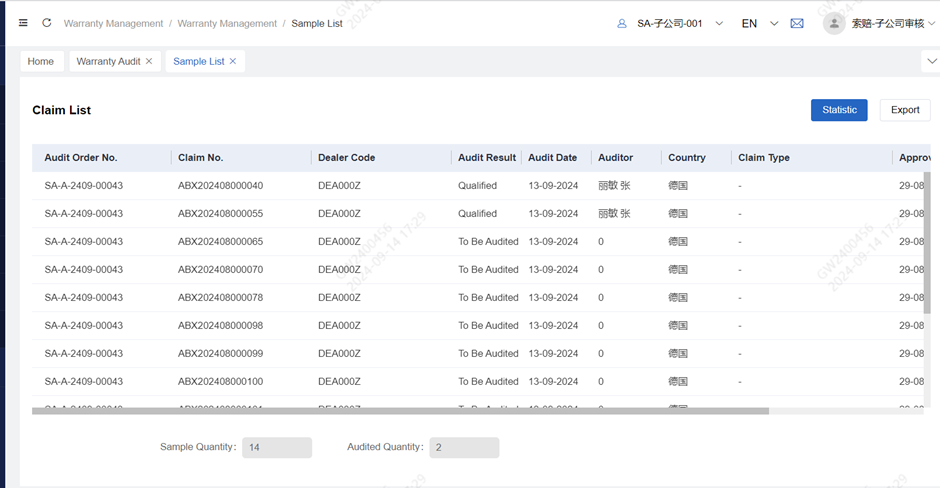Image resolution: width=940 pixels, height=488 pixels.
Task: Click audit date in ABX202408000098 row
Action: pos(553,326)
